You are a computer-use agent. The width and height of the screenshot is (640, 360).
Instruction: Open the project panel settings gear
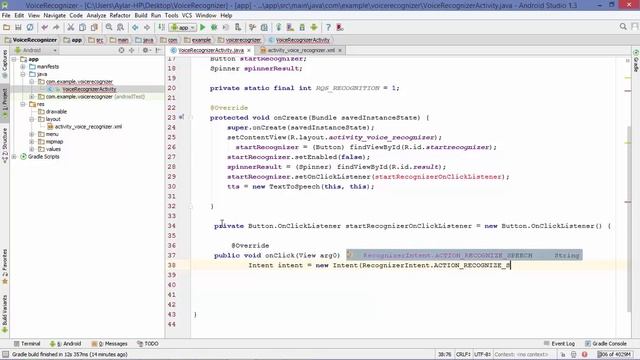click(146, 50)
